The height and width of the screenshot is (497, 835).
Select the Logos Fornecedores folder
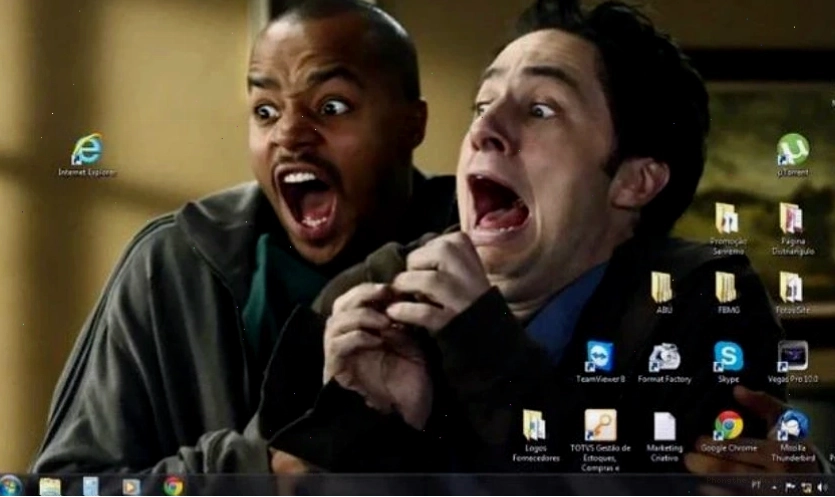pos(535,436)
